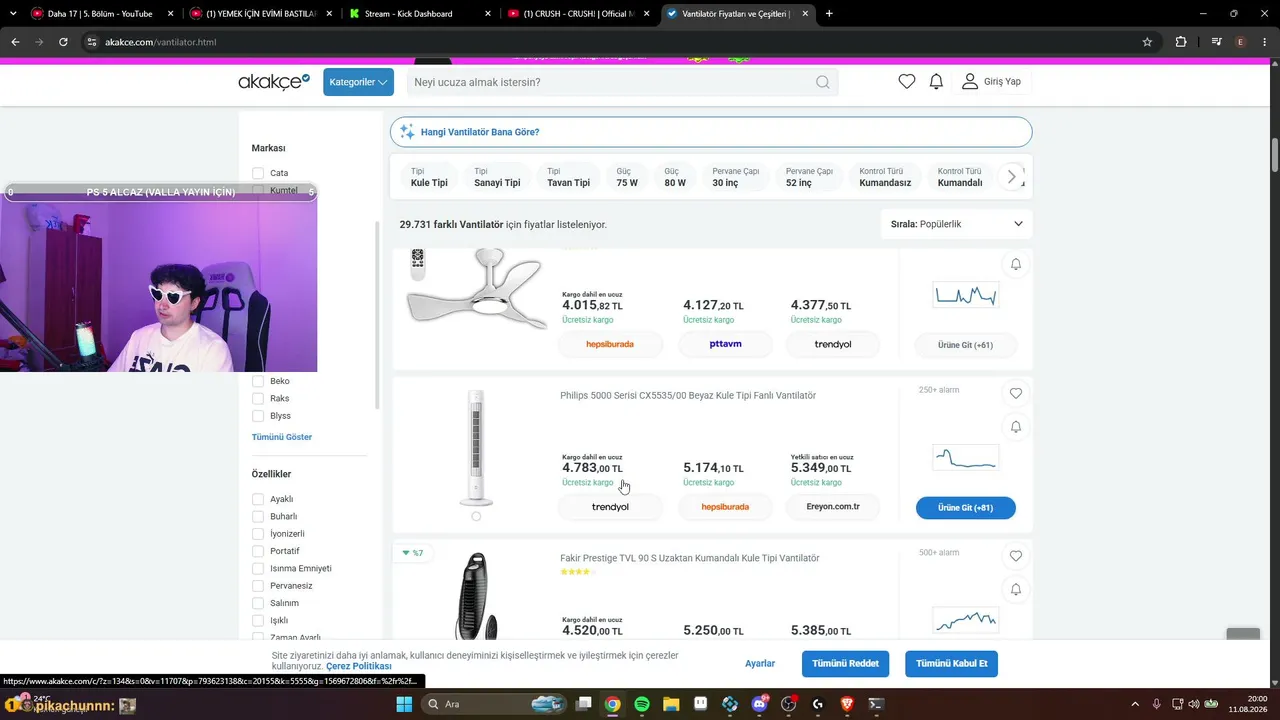The width and height of the screenshot is (1280, 720).
Task: Check the Beko brand filter
Action: click(258, 381)
